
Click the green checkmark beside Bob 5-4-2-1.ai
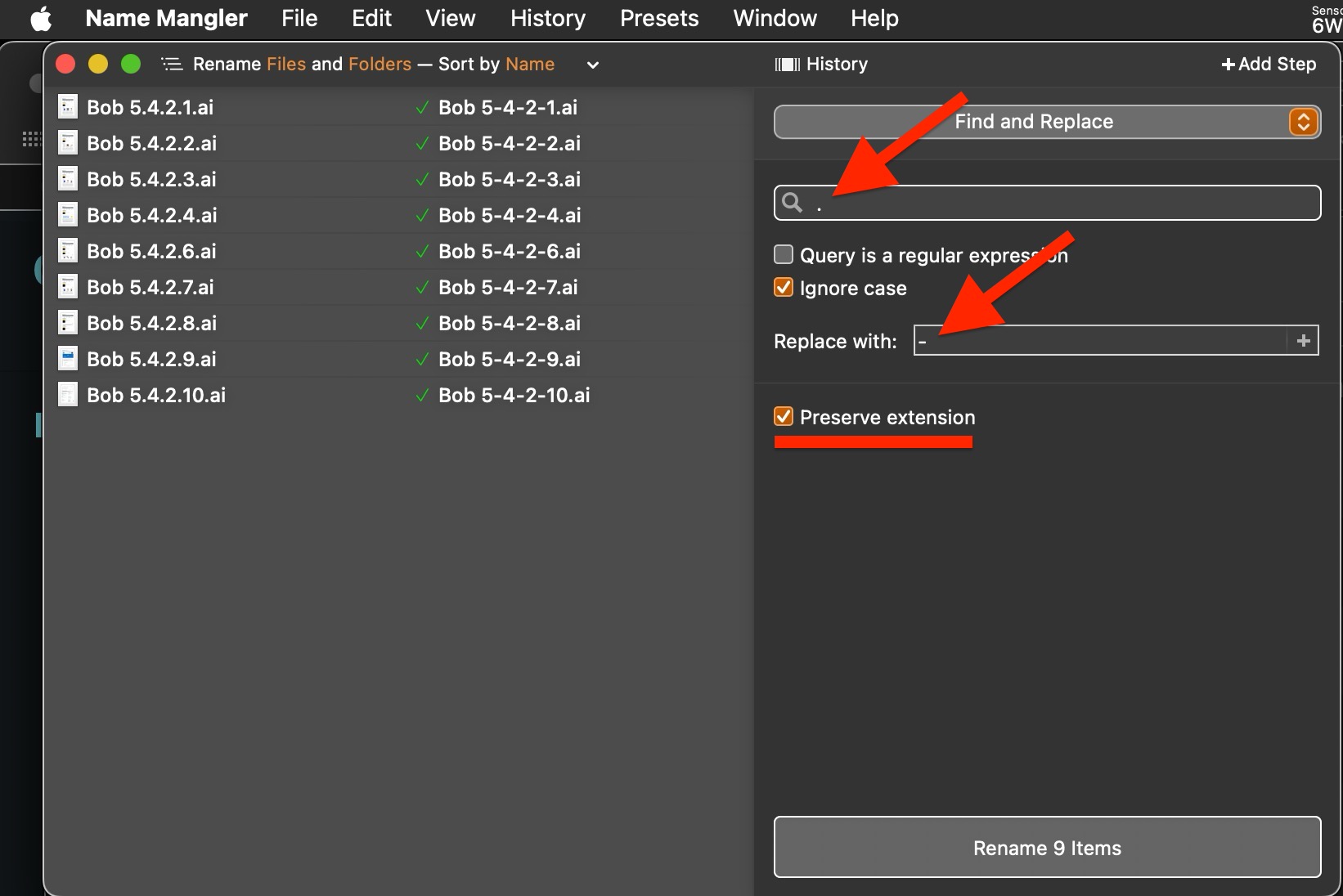click(422, 107)
